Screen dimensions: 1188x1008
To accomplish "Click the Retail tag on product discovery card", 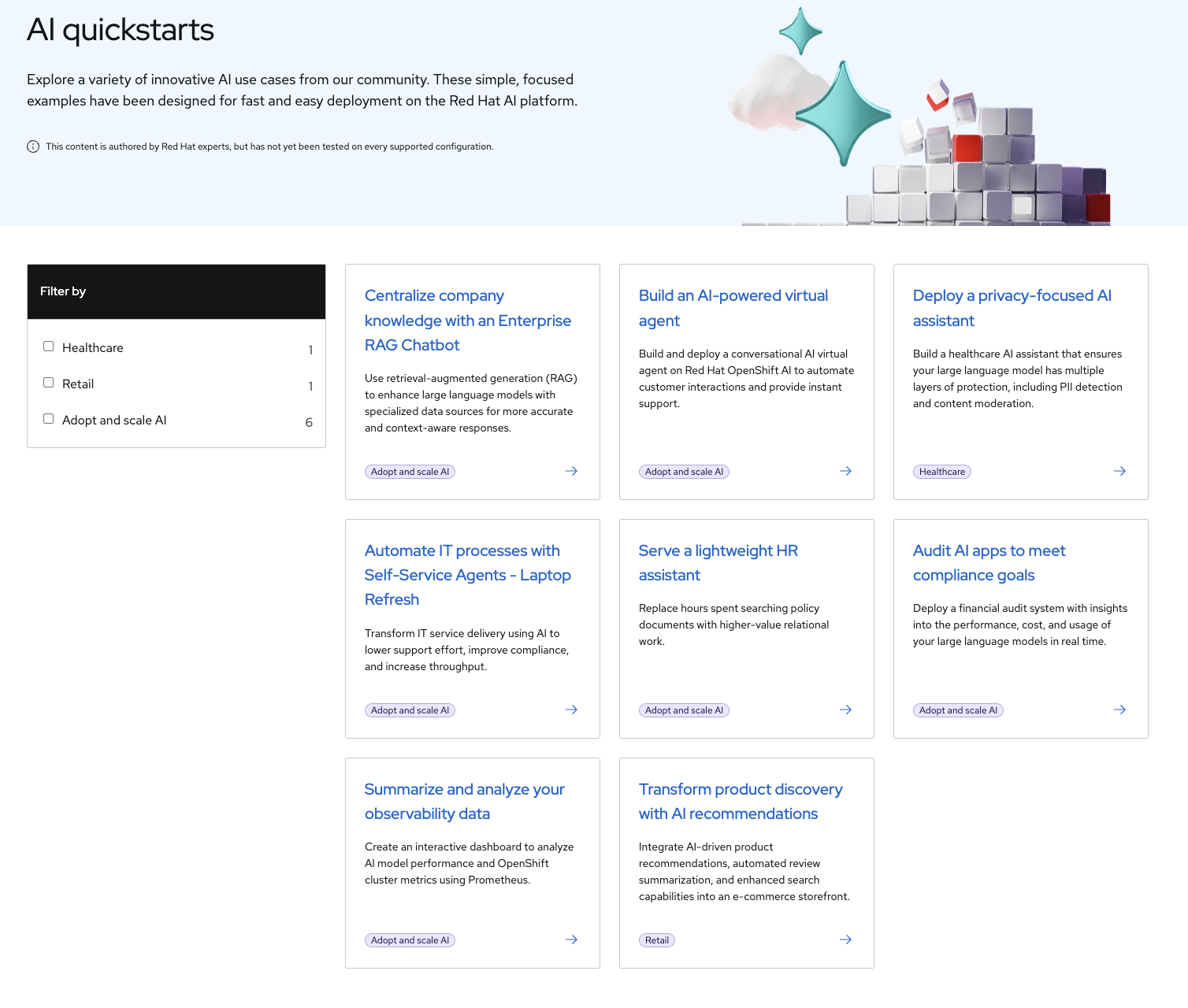I will (x=656, y=940).
